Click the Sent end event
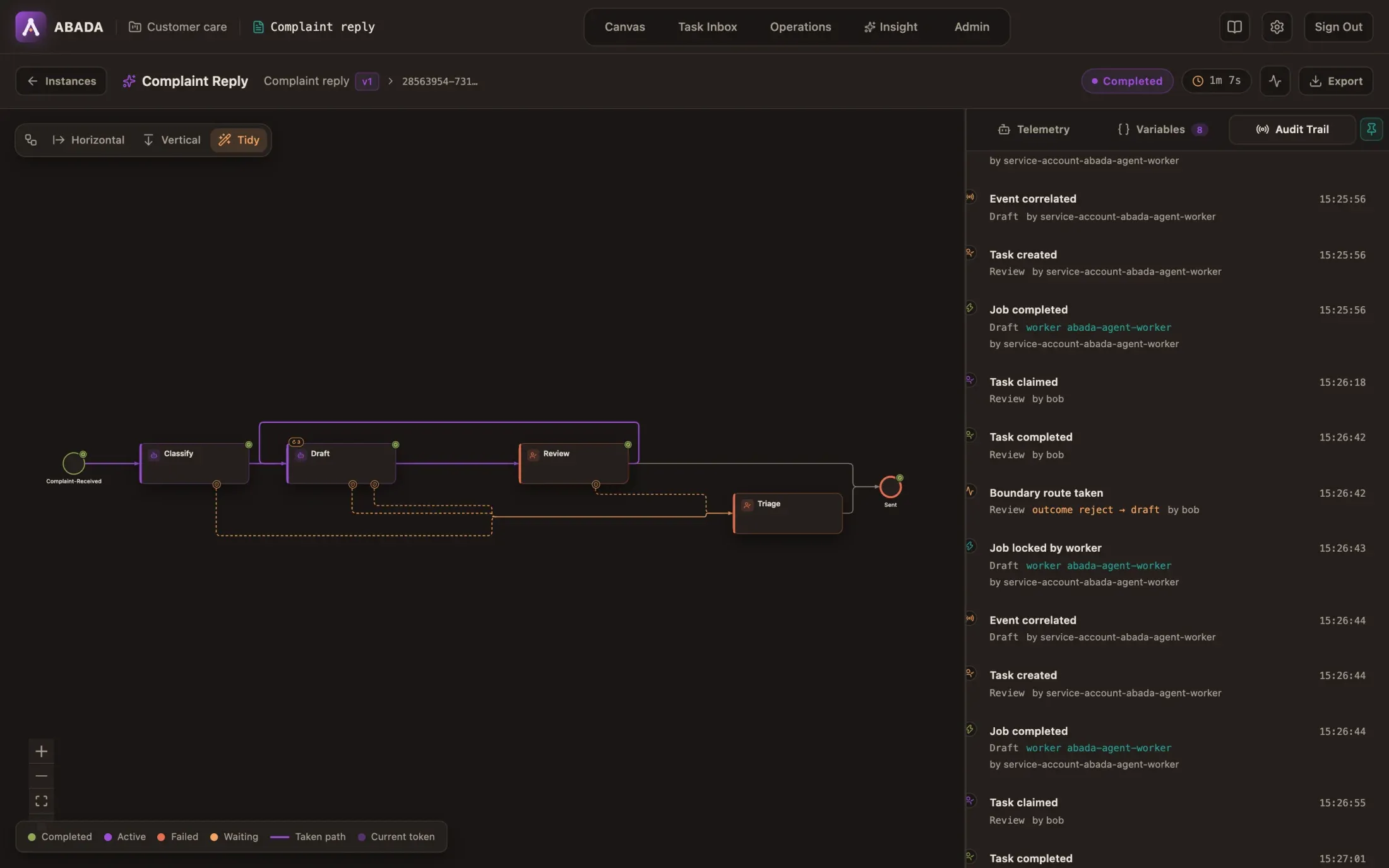 point(890,487)
